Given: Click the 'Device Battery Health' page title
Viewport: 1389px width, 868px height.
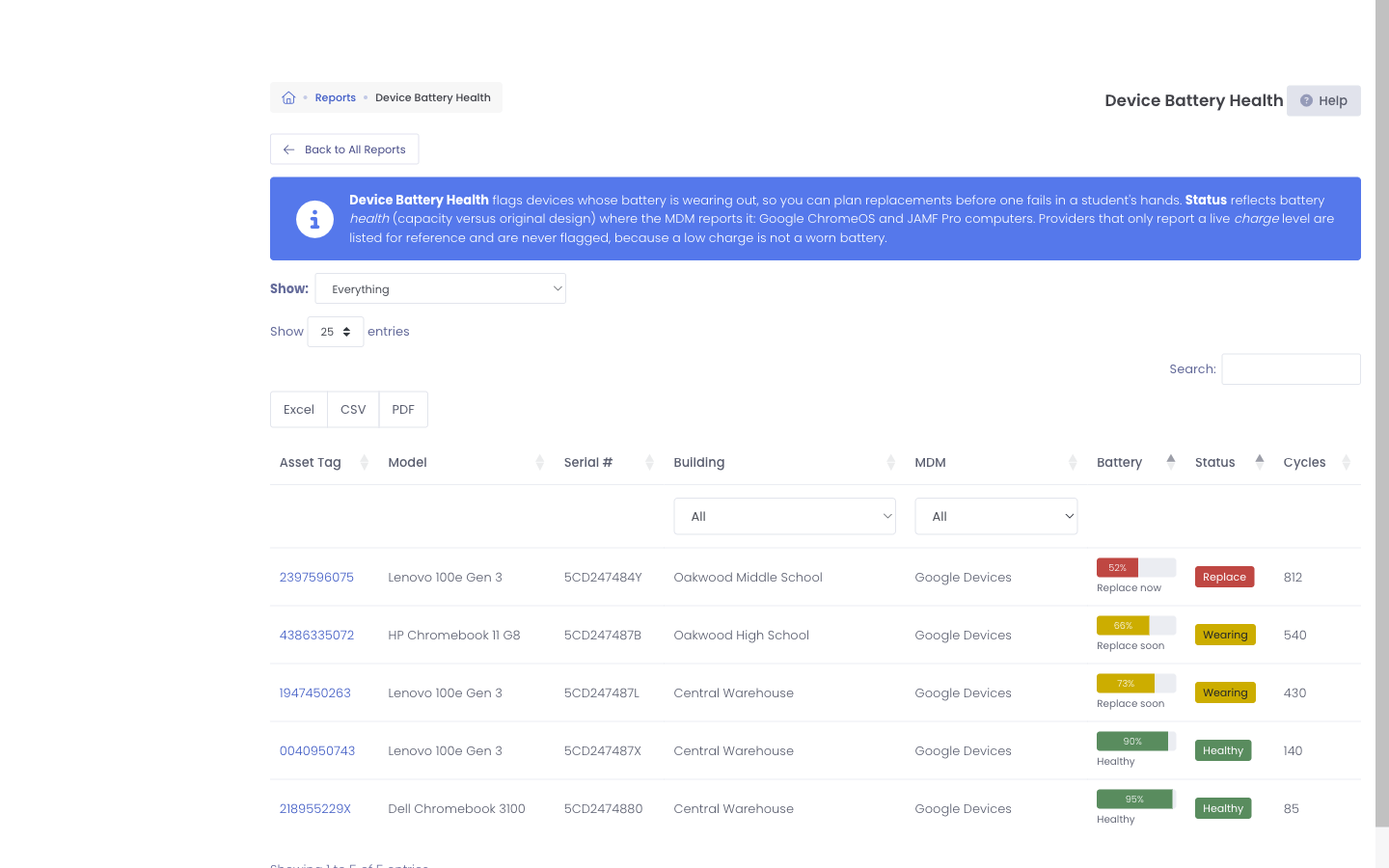Looking at the screenshot, I should 1194,100.
